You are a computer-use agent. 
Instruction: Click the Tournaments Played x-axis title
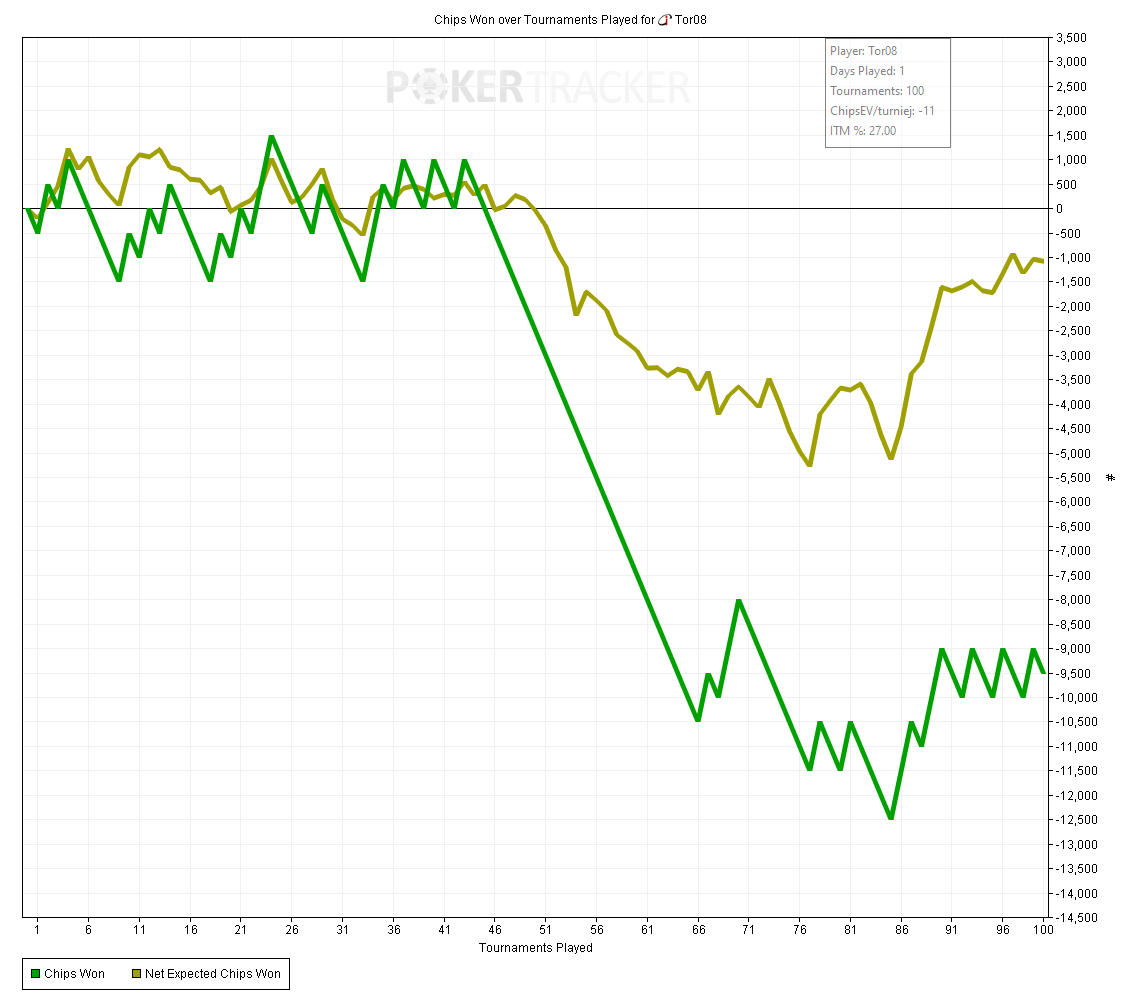535,948
